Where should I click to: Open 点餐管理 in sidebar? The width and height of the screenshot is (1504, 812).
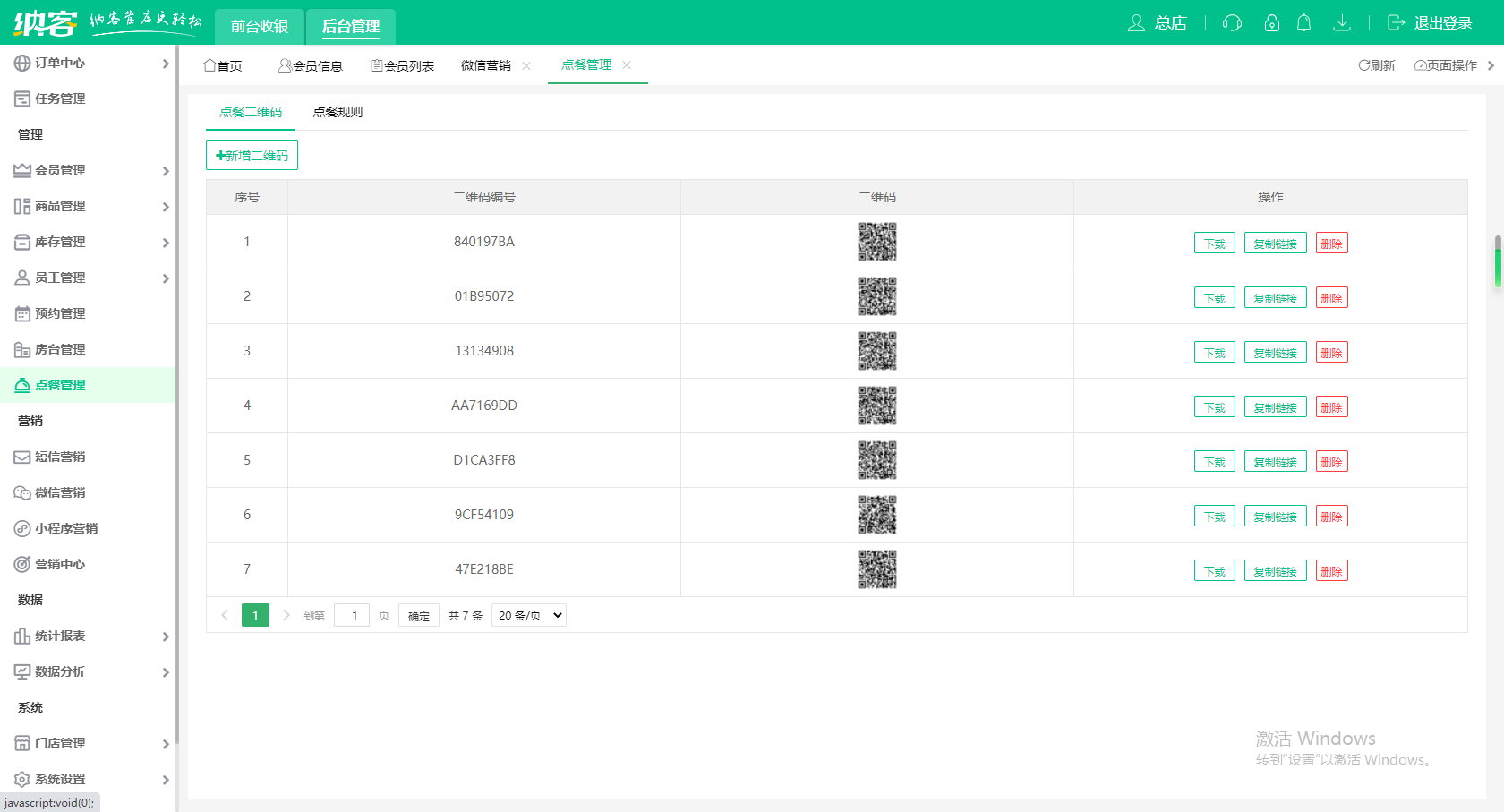[x=88, y=385]
